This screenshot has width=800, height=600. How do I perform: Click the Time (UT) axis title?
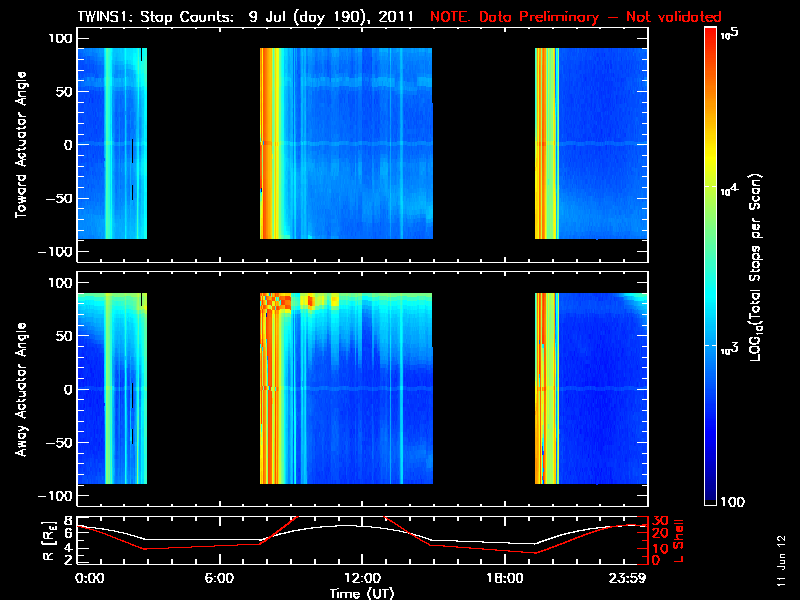362,593
